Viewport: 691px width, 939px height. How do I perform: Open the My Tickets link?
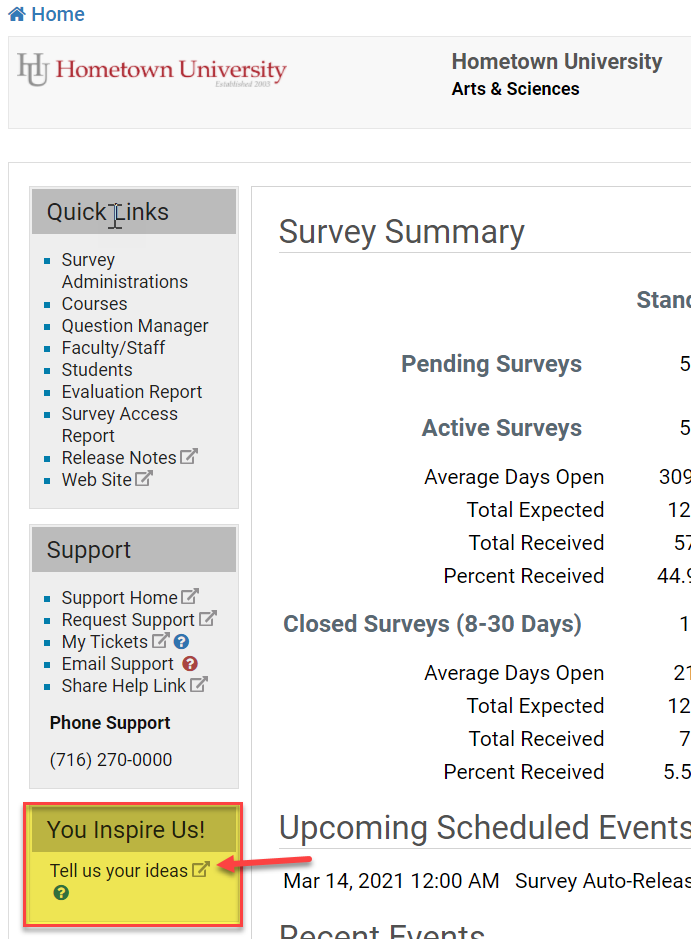tap(104, 642)
